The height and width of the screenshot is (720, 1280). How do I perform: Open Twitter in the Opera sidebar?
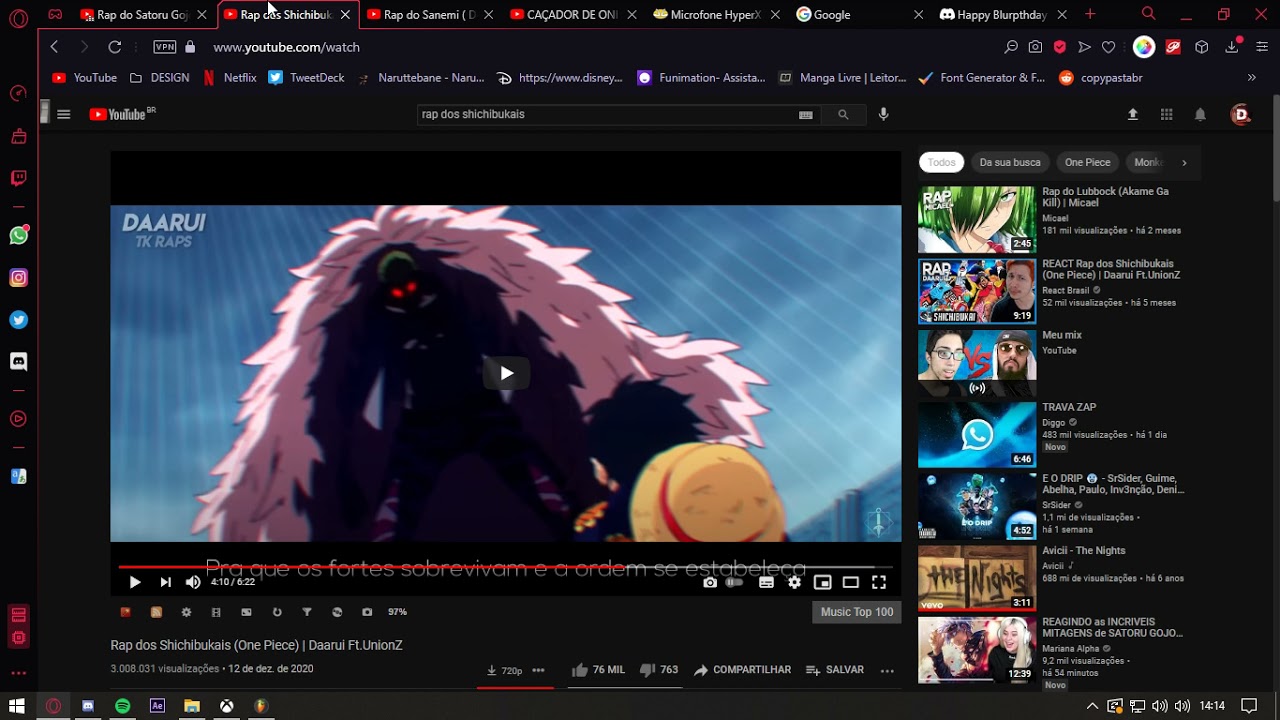tap(18, 320)
